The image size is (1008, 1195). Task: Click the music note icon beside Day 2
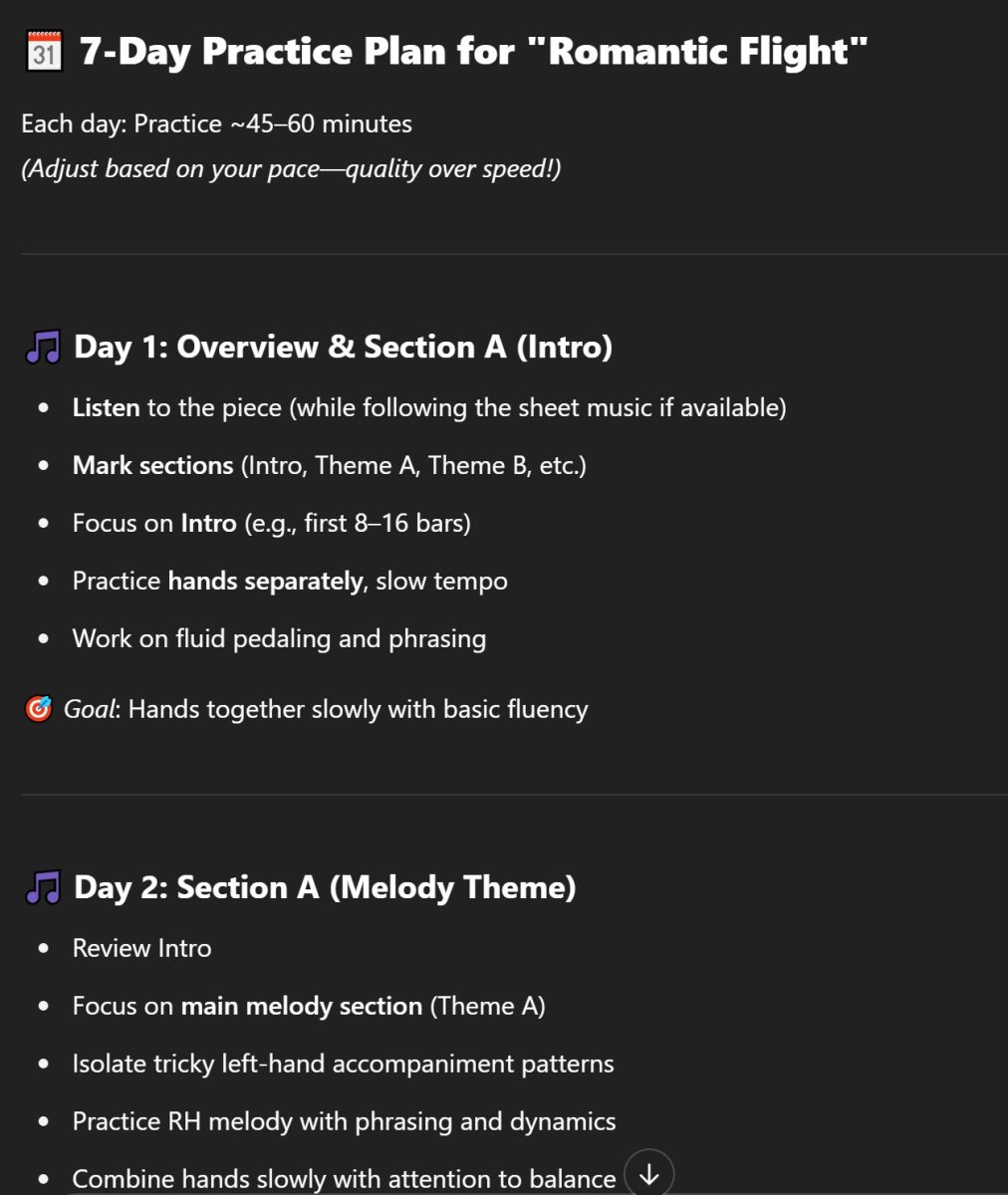(43, 888)
